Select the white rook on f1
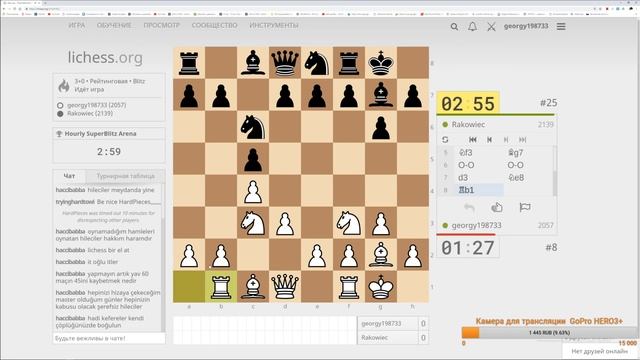The height and width of the screenshot is (360, 640). pyautogui.click(x=349, y=287)
